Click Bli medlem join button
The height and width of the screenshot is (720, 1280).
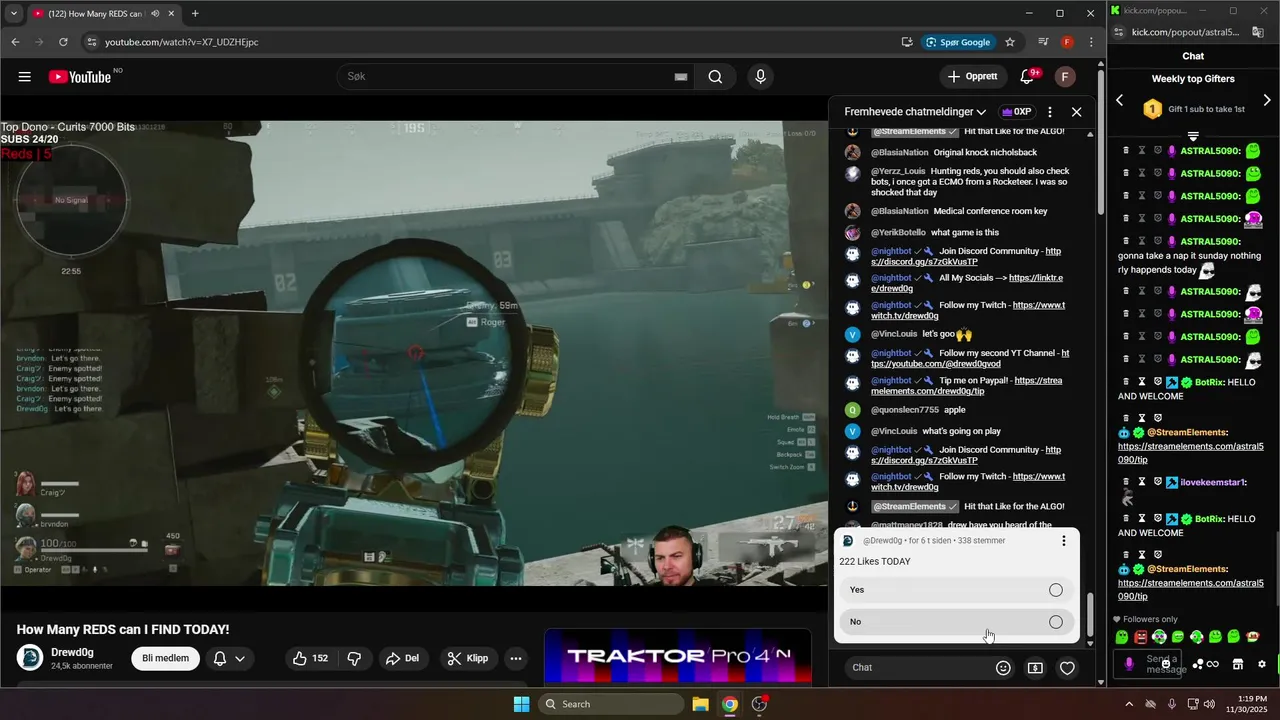(x=165, y=658)
